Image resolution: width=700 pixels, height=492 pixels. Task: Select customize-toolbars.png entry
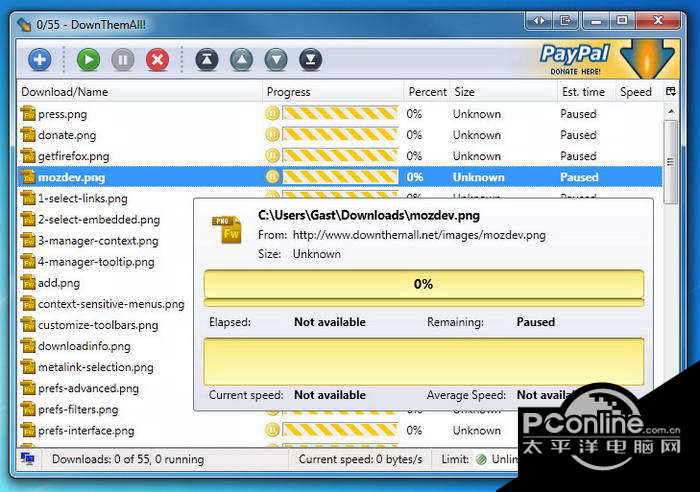(98, 325)
